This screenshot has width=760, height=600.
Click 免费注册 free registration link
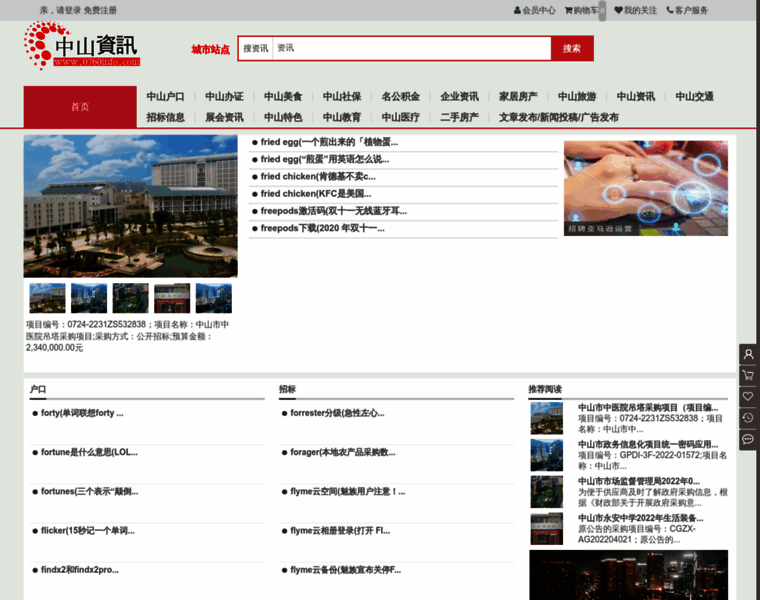(100, 10)
